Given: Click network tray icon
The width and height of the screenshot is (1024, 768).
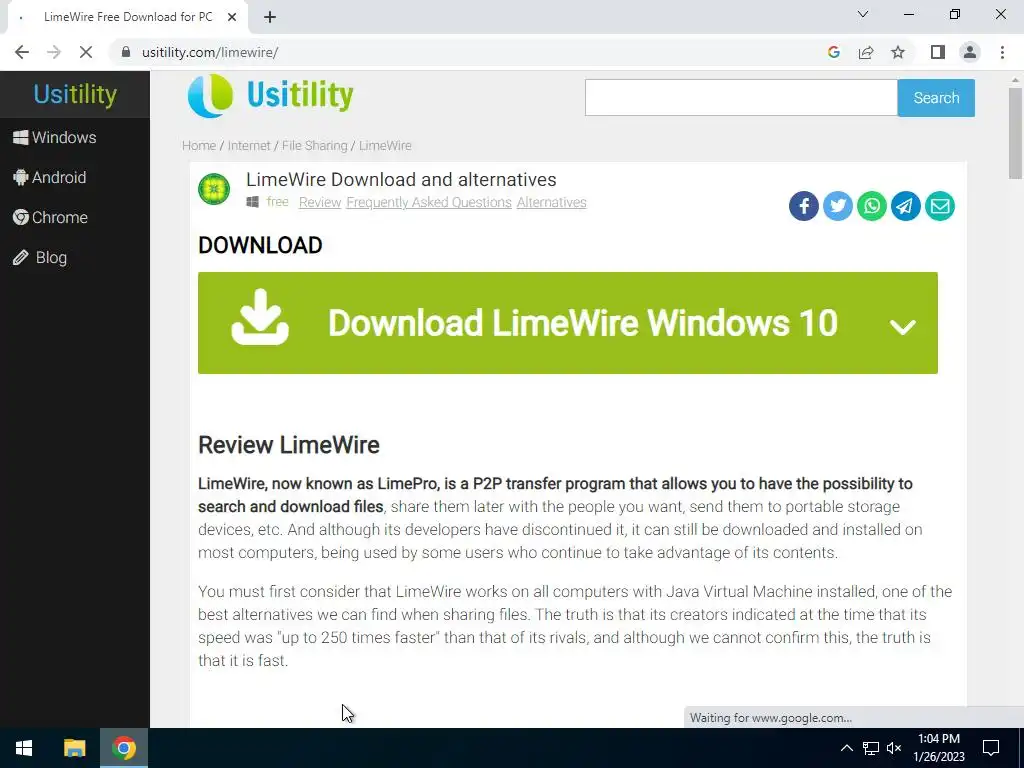Looking at the screenshot, I should coord(871,748).
